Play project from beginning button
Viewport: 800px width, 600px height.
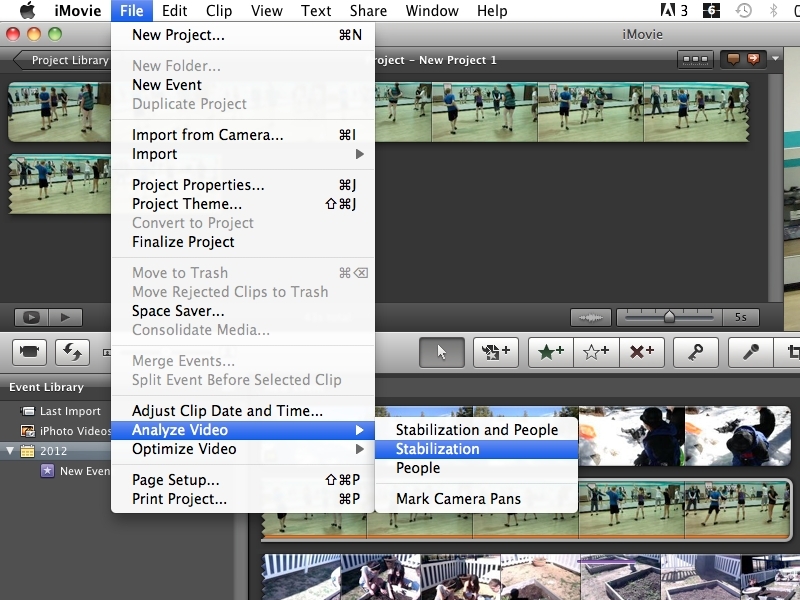click(x=65, y=317)
